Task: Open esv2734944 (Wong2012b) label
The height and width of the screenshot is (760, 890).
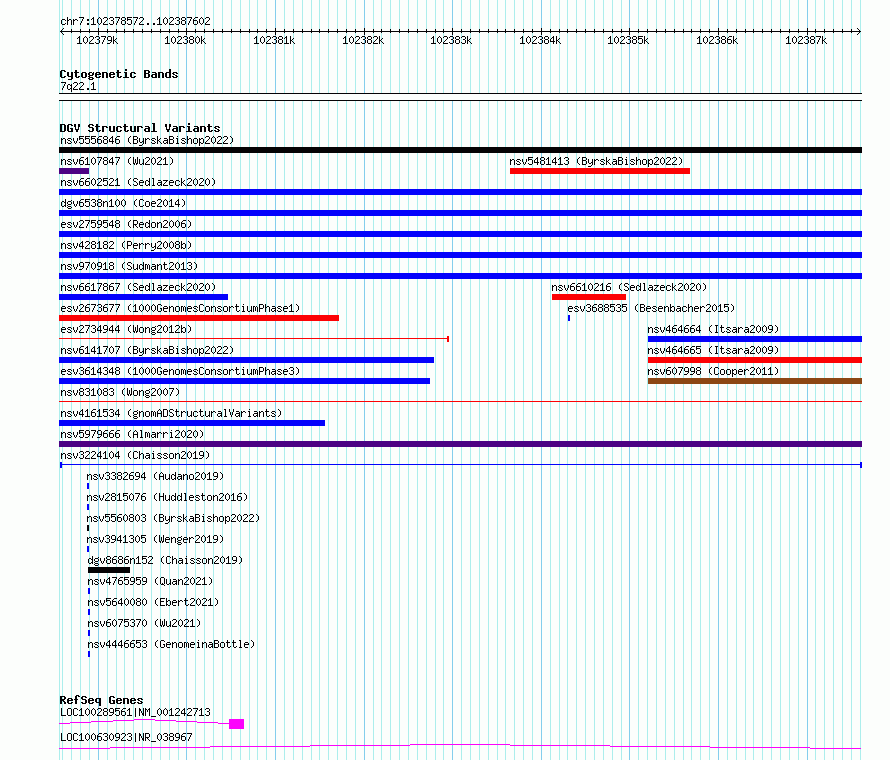Action: tap(126, 329)
